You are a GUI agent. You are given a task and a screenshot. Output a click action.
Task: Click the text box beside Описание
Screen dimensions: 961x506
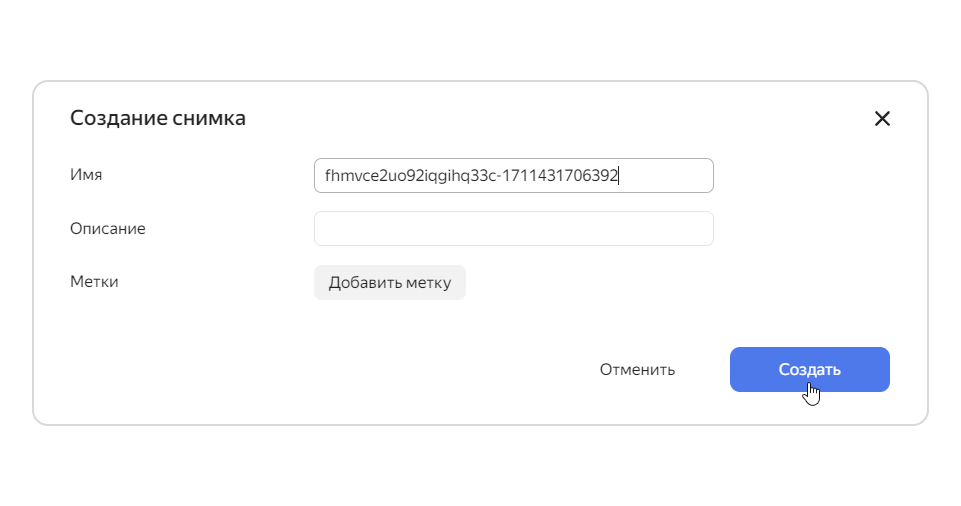pyautogui.click(x=514, y=228)
